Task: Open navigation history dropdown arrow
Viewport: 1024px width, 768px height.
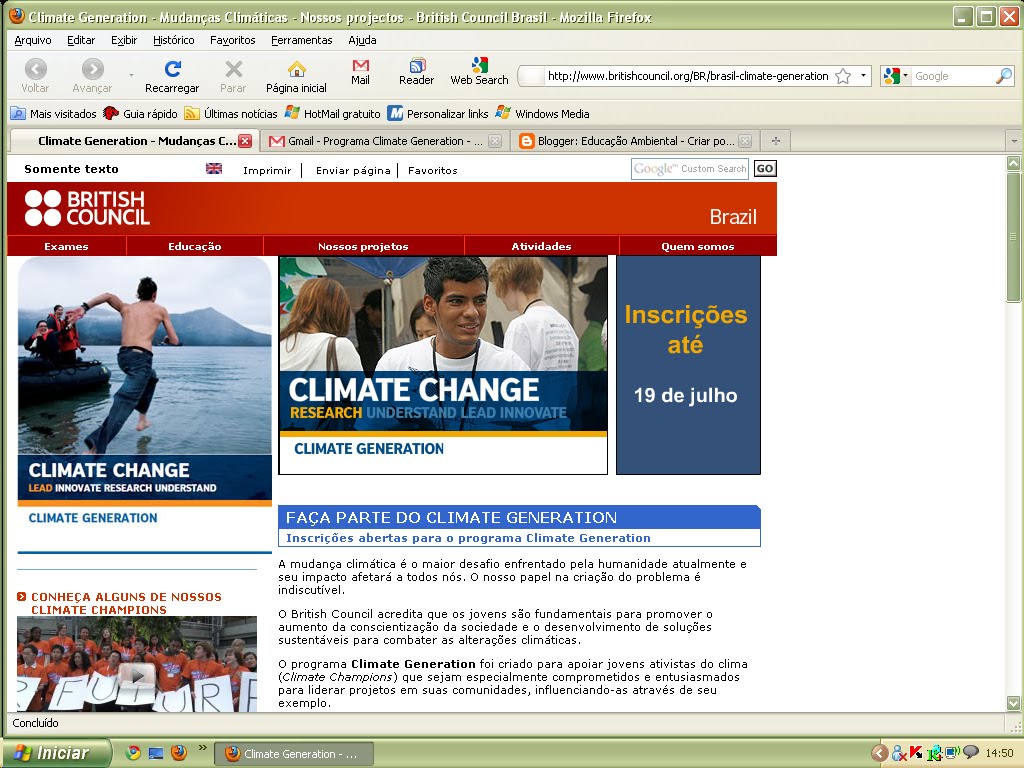Action: pyautogui.click(x=131, y=76)
